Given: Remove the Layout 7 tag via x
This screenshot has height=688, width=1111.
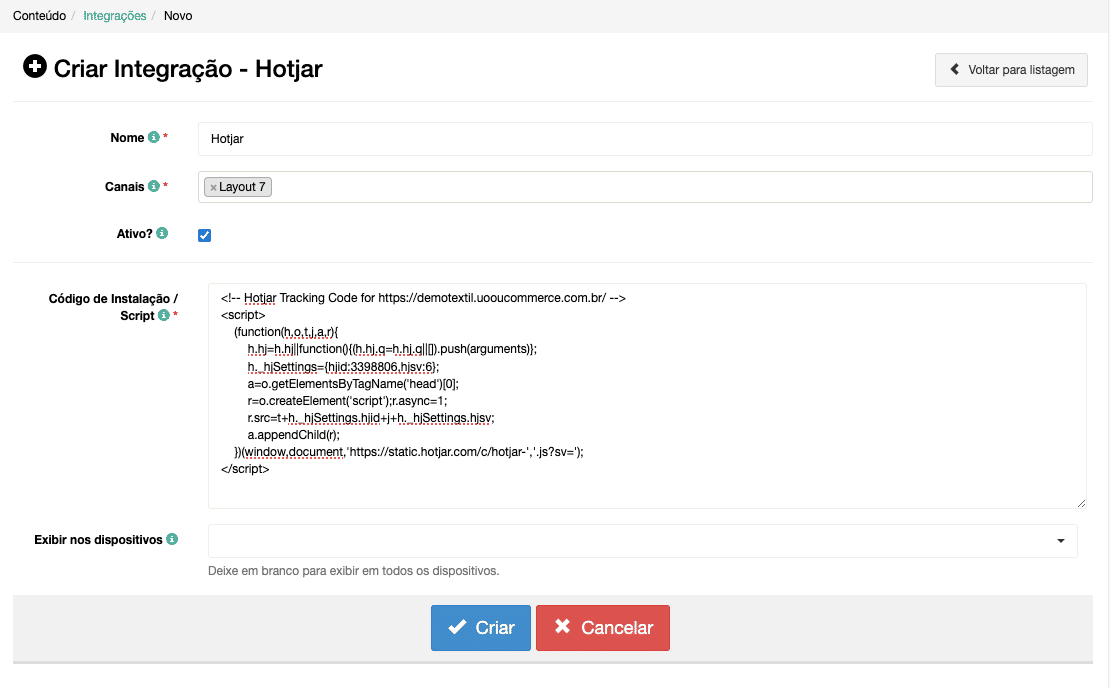Looking at the screenshot, I should coord(213,187).
